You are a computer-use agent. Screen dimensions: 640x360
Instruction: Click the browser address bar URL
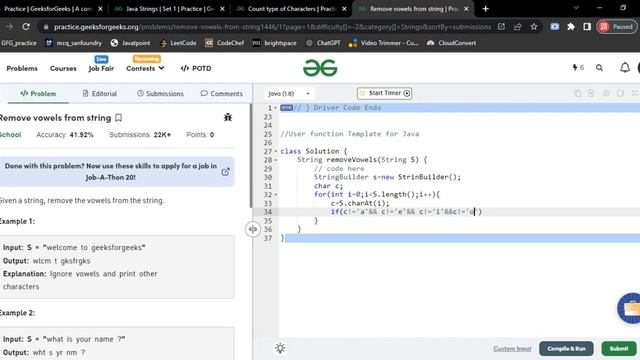pos(272,27)
